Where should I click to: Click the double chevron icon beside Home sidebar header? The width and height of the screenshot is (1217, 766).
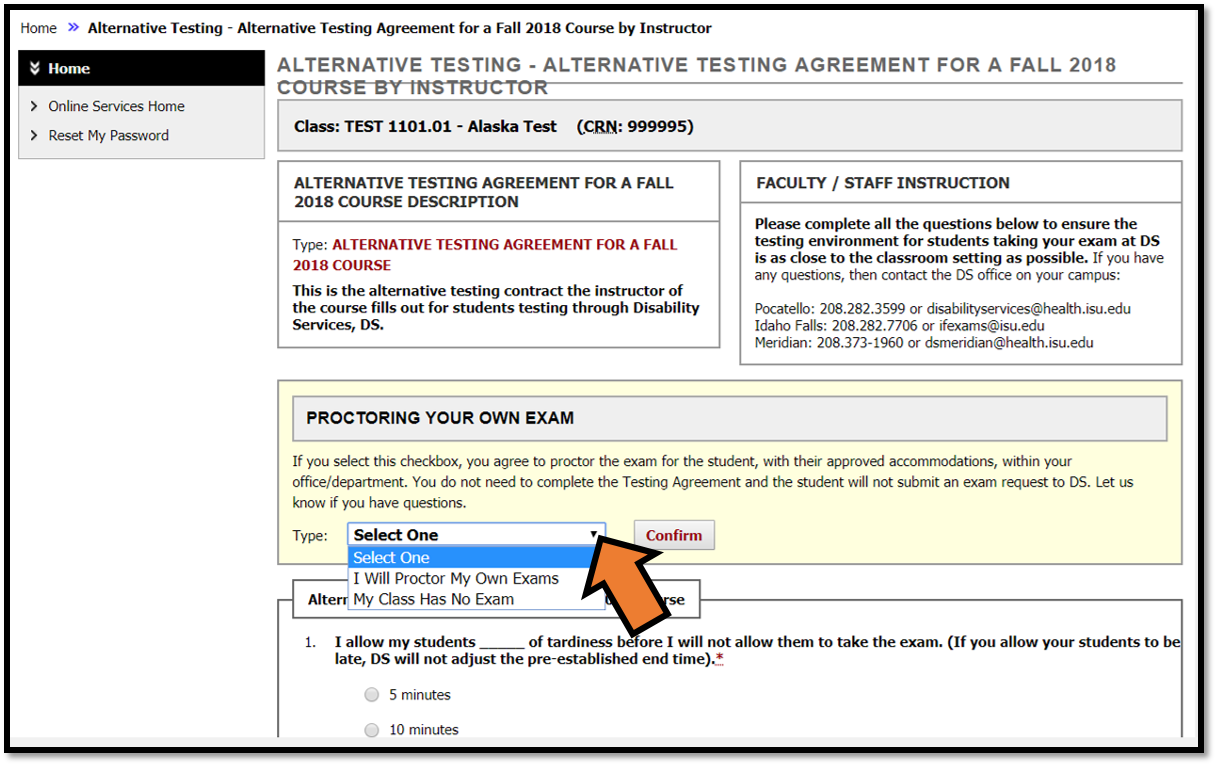click(35, 68)
